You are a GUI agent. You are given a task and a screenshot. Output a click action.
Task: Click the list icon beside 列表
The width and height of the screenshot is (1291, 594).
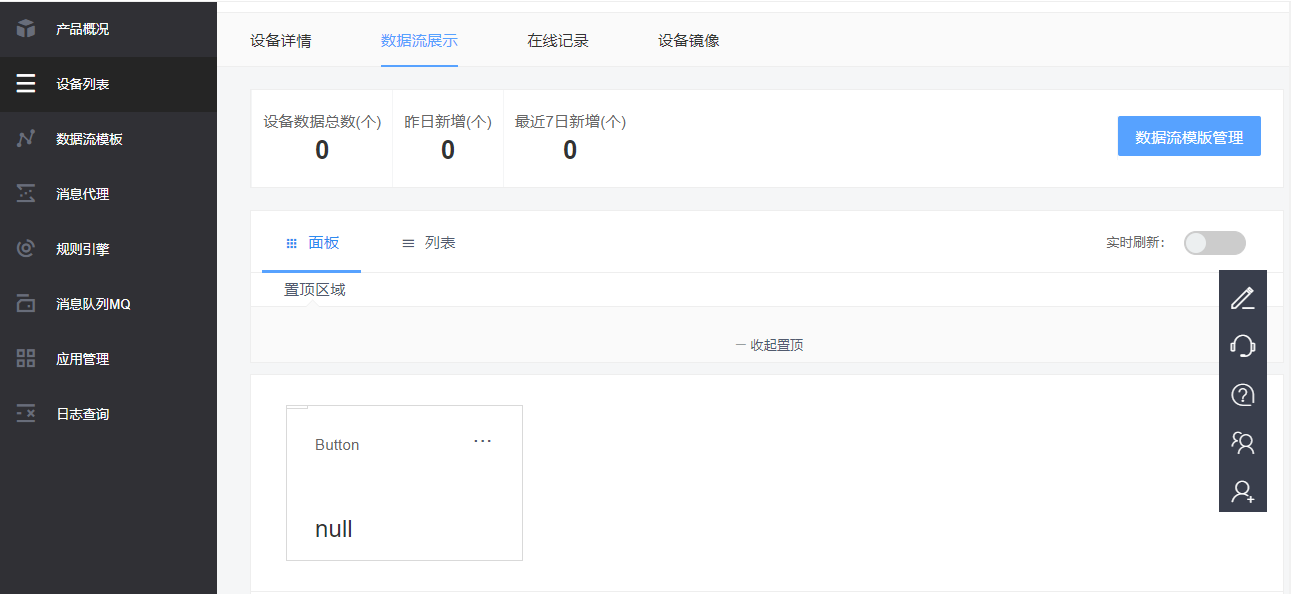point(408,243)
